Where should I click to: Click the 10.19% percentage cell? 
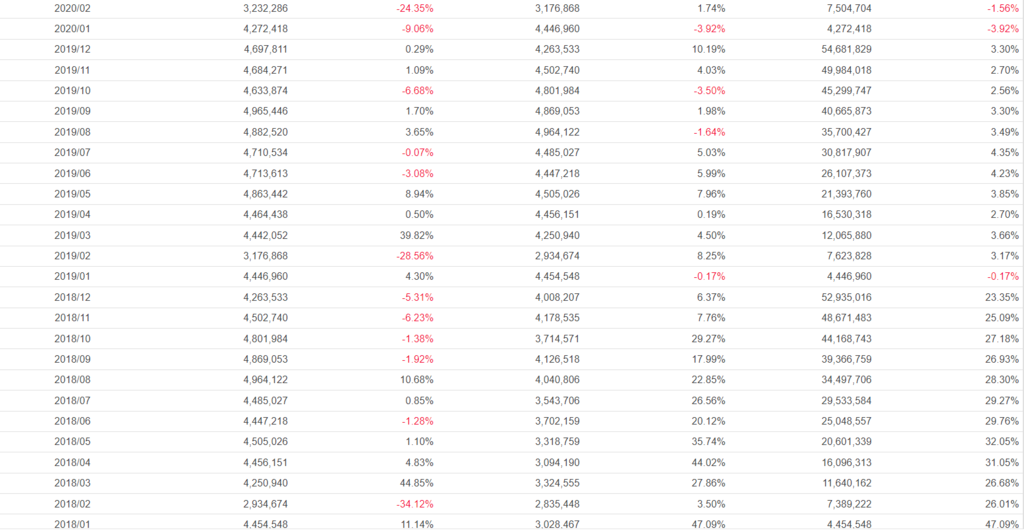coord(706,49)
